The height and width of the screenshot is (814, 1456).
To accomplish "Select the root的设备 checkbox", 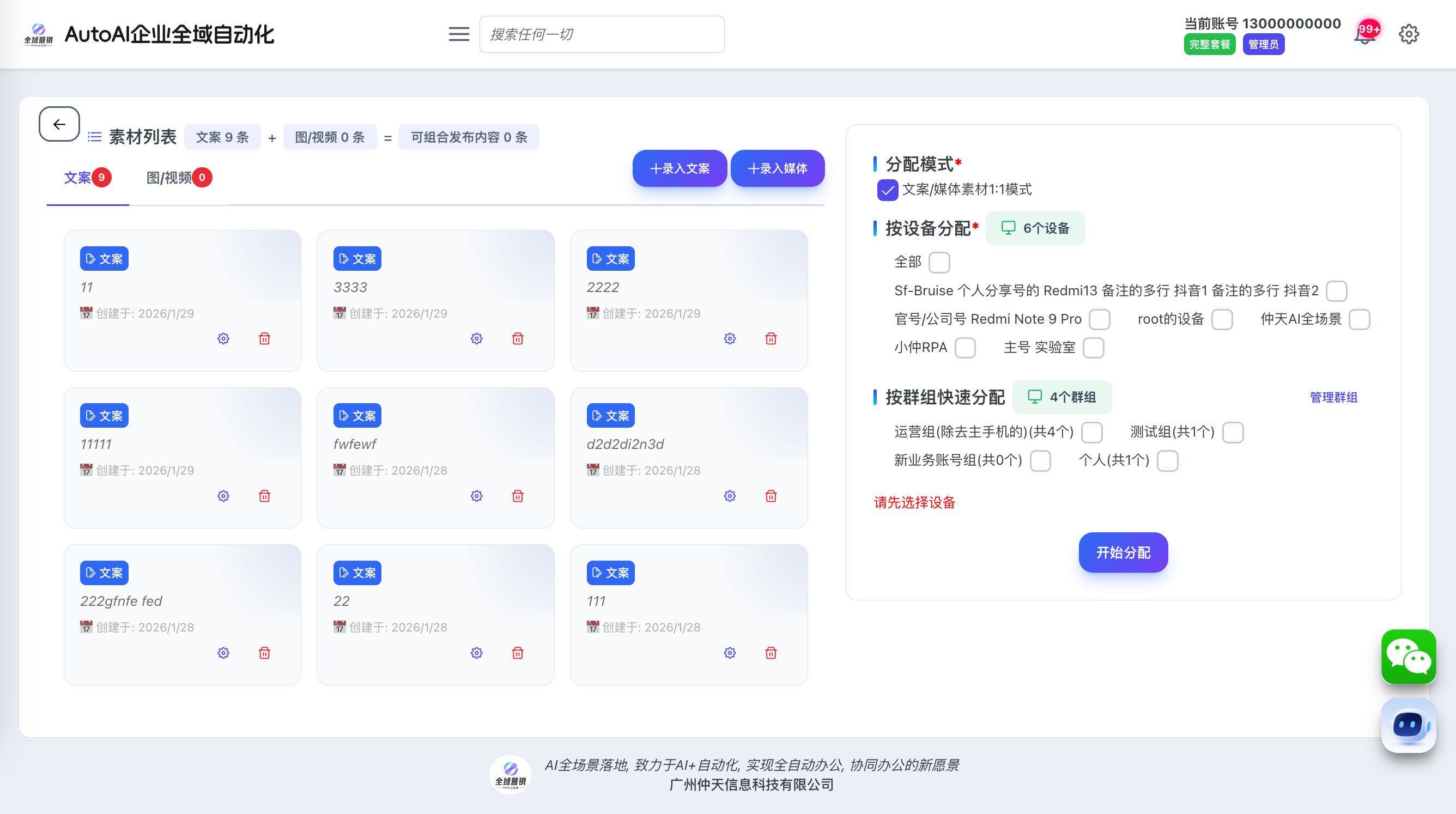I will 1222,319.
